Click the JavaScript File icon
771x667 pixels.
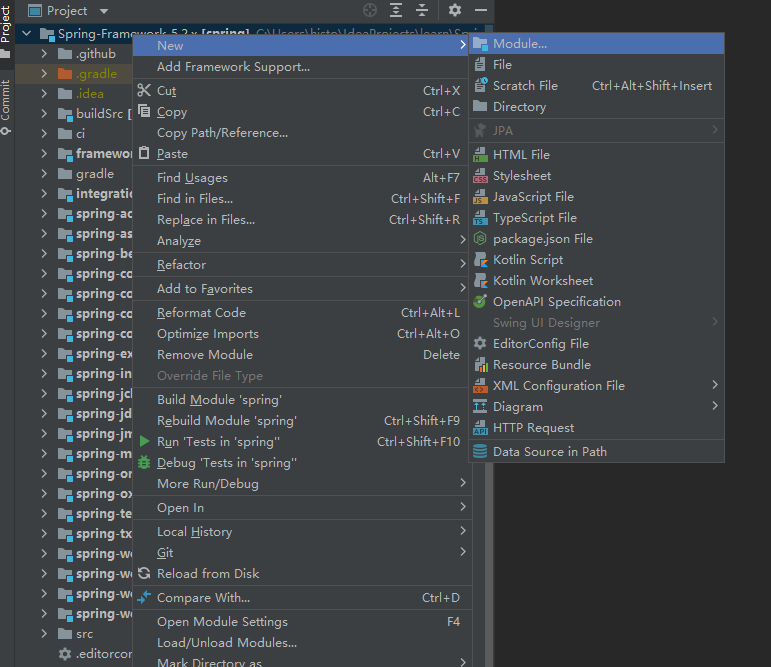pos(480,197)
